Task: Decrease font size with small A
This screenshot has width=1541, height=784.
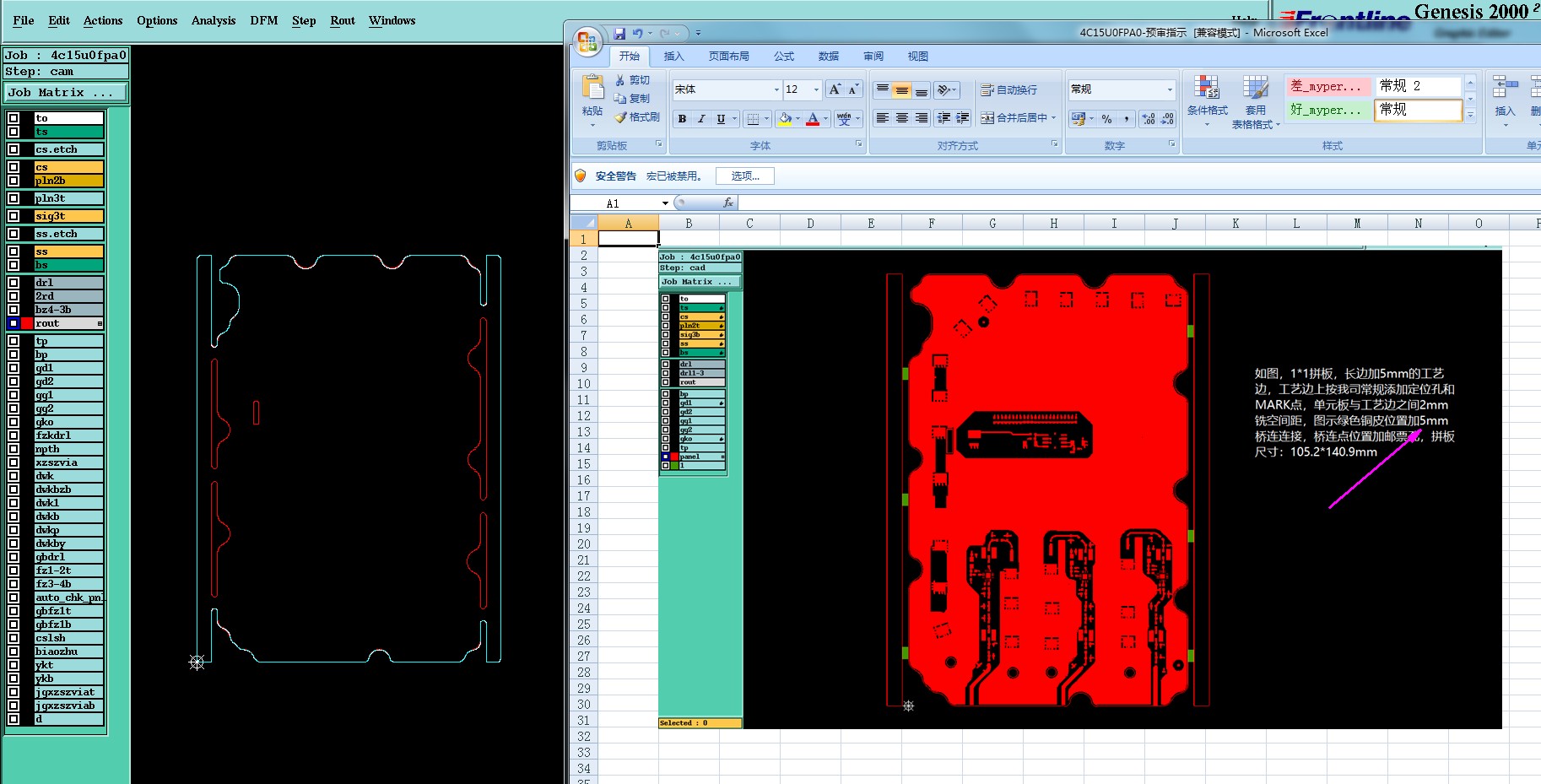Action: [853, 89]
